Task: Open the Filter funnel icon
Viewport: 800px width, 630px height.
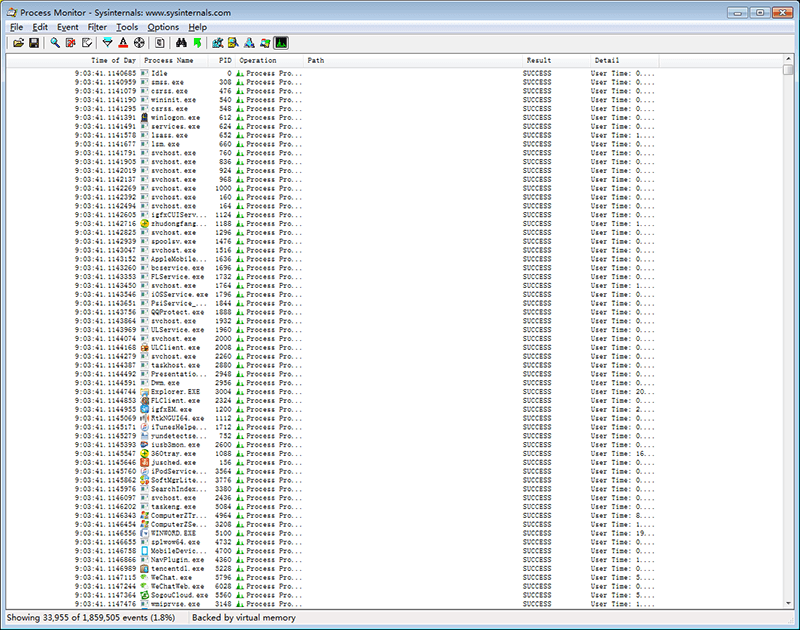Action: tap(108, 44)
